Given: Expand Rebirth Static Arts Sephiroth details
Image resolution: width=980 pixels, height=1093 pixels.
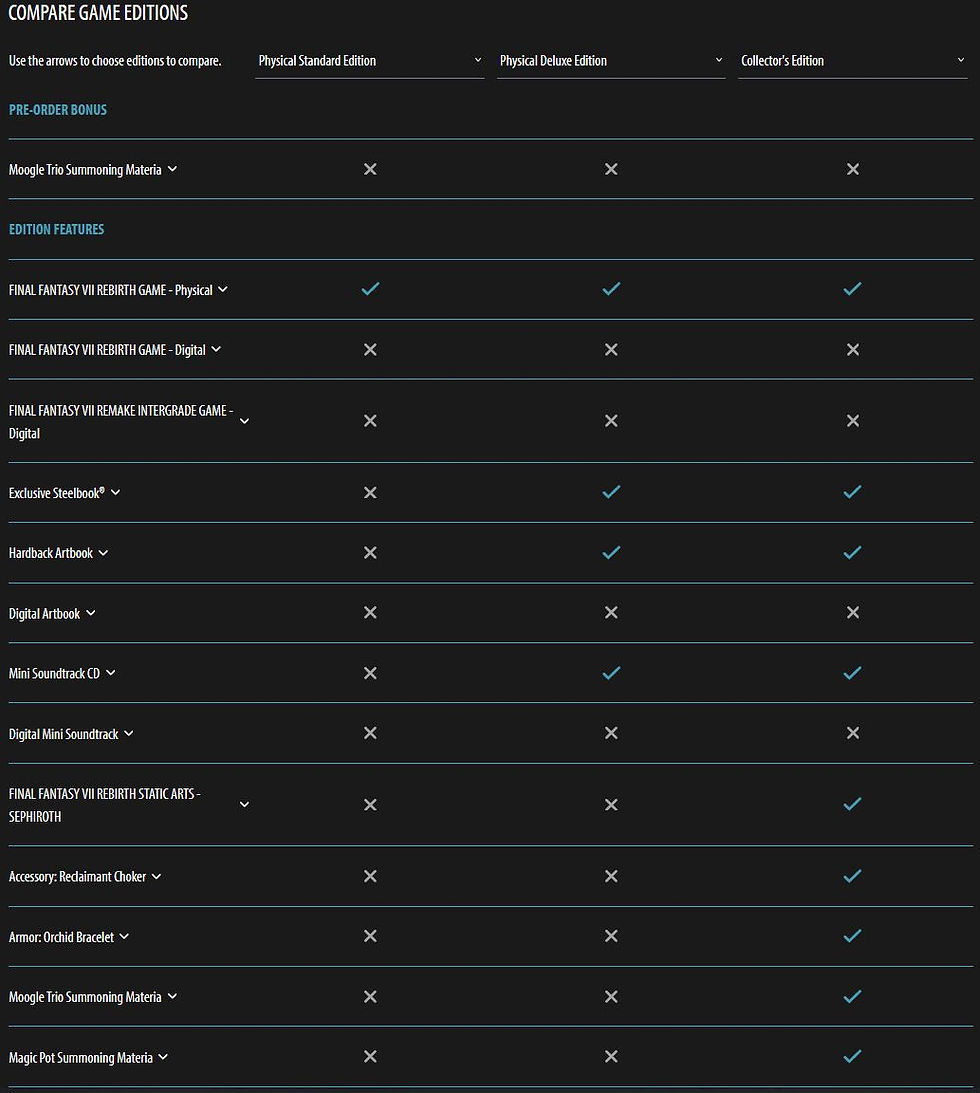Looking at the screenshot, I should click(244, 804).
